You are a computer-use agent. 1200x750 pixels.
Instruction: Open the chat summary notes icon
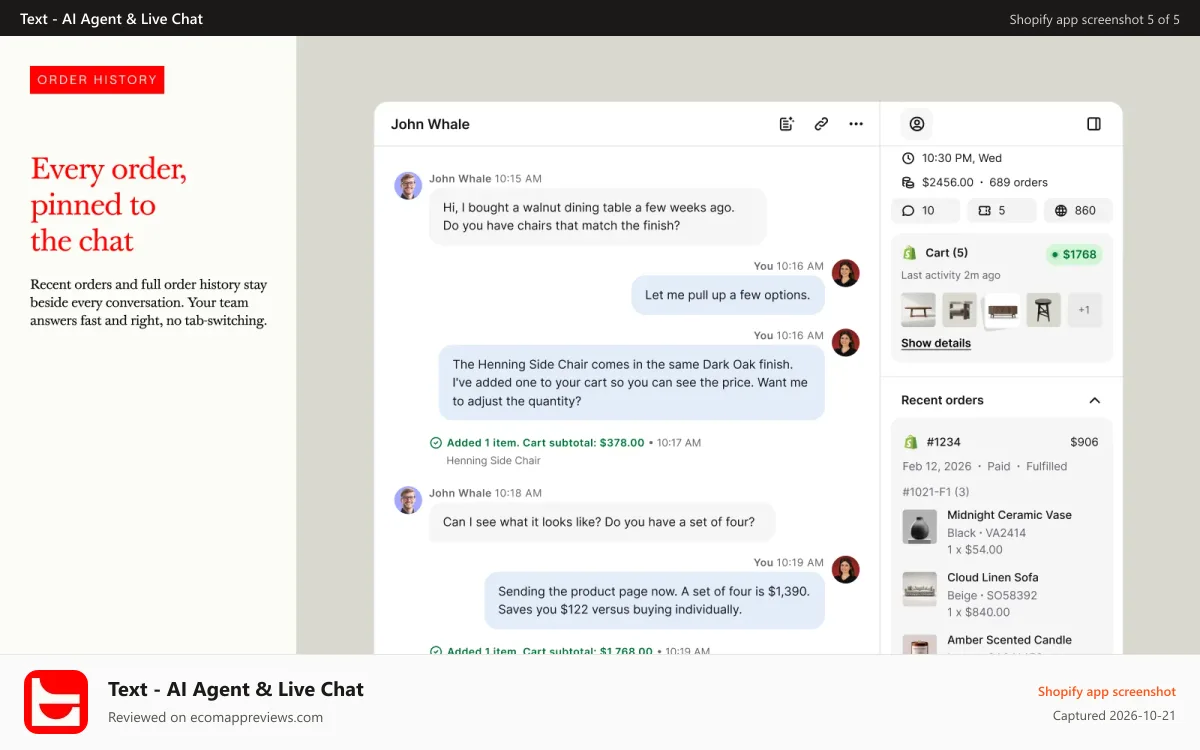(x=786, y=124)
